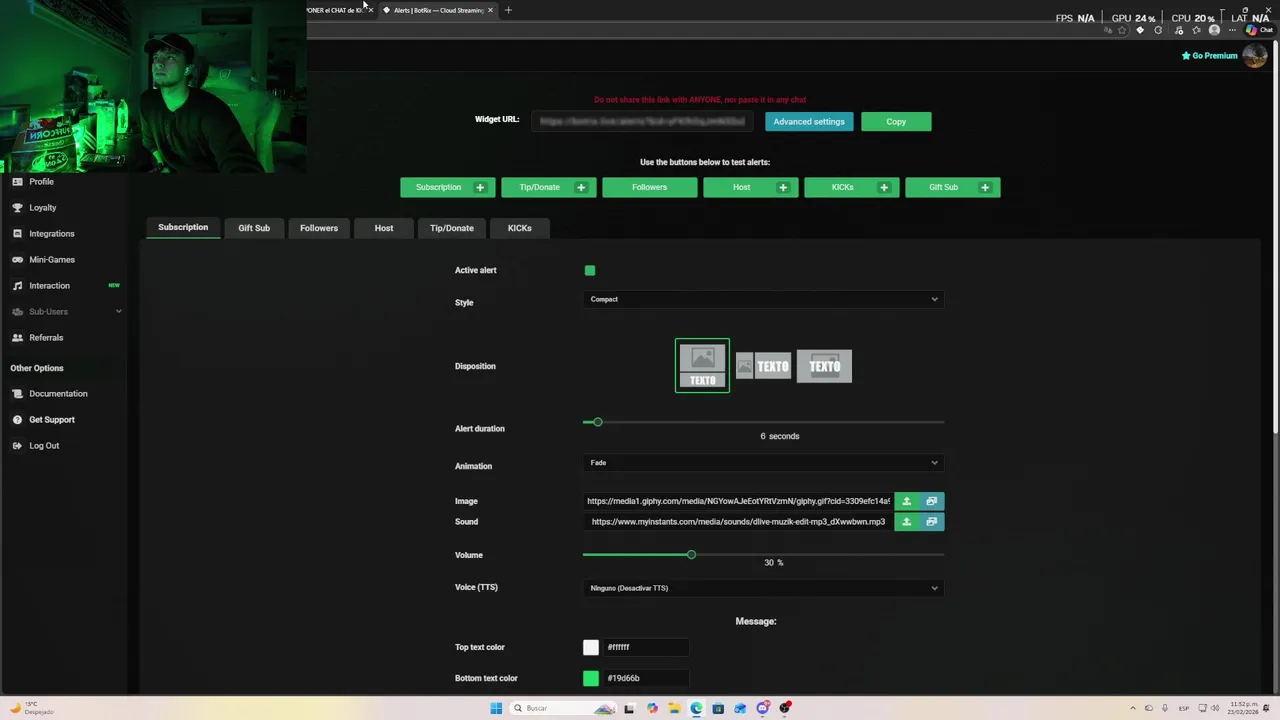Image resolution: width=1280 pixels, height=720 pixels.
Task: Click the user avatar beside Go Premium
Action: pos(1255,56)
